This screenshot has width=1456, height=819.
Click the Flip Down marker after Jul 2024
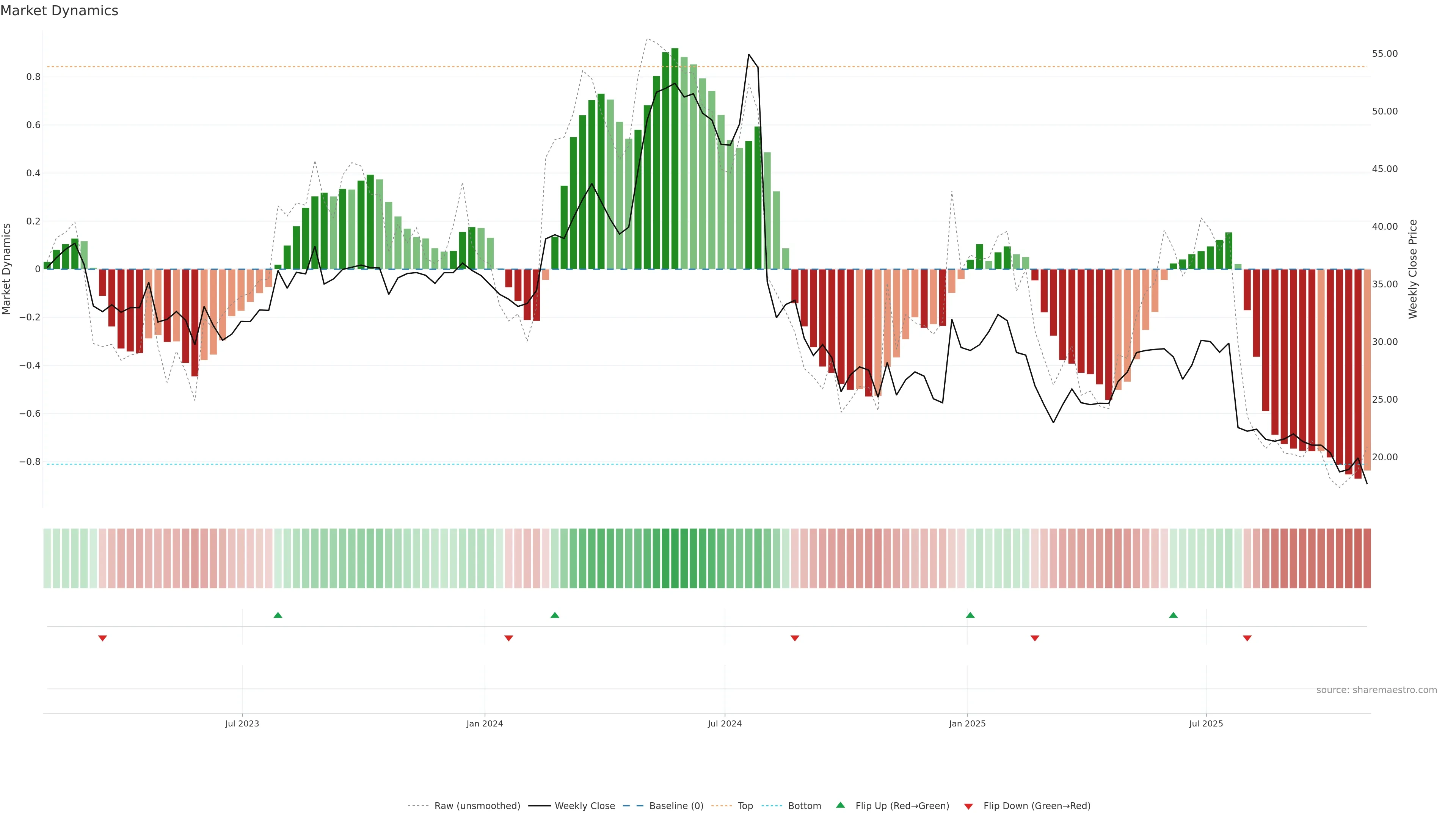795,638
